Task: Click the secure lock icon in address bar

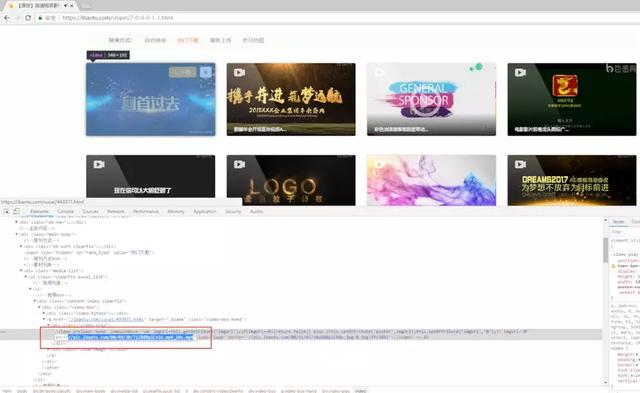Action: point(40,18)
